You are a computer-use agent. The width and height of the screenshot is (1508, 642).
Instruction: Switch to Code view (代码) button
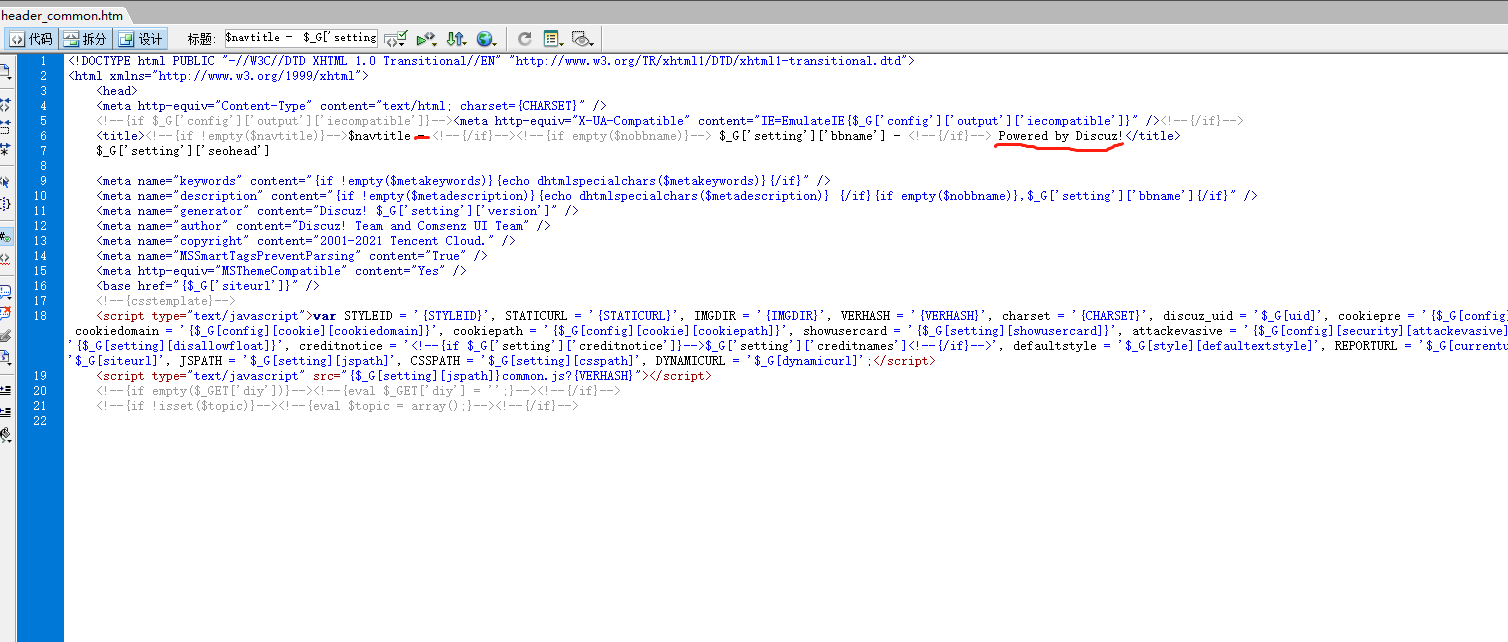[x=31, y=39]
